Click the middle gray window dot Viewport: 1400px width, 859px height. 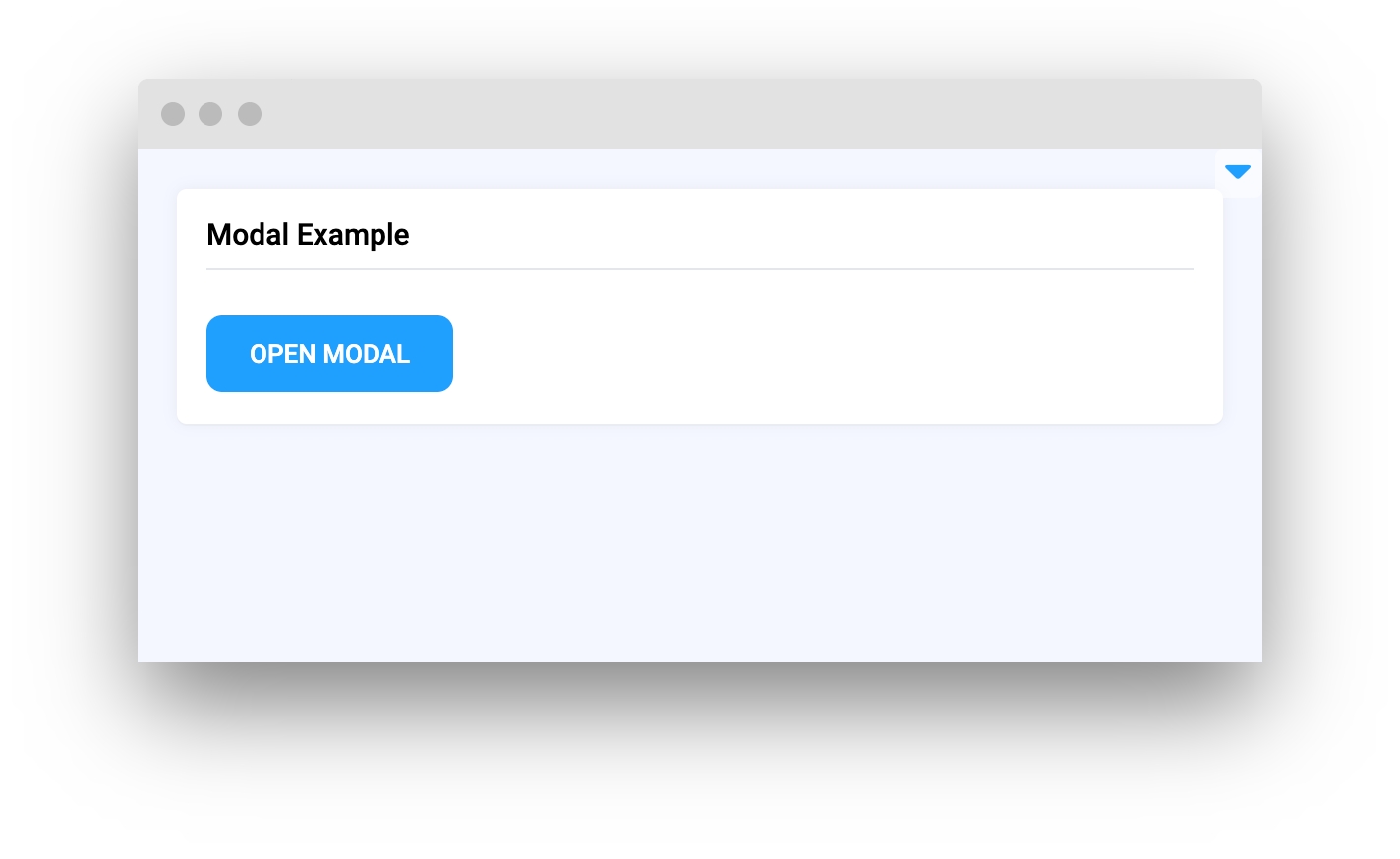pyautogui.click(x=210, y=114)
